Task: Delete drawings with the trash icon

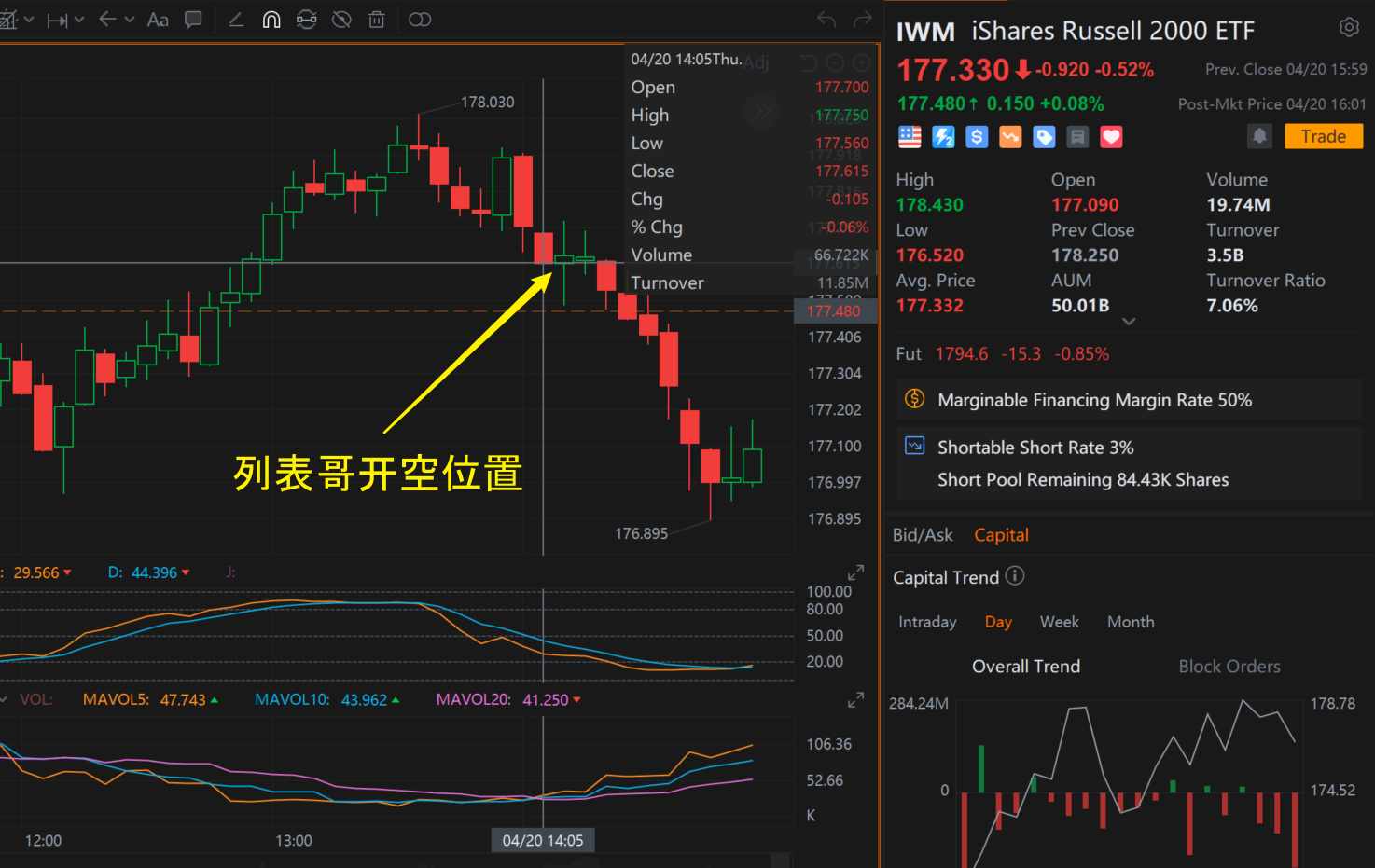Action: click(377, 20)
